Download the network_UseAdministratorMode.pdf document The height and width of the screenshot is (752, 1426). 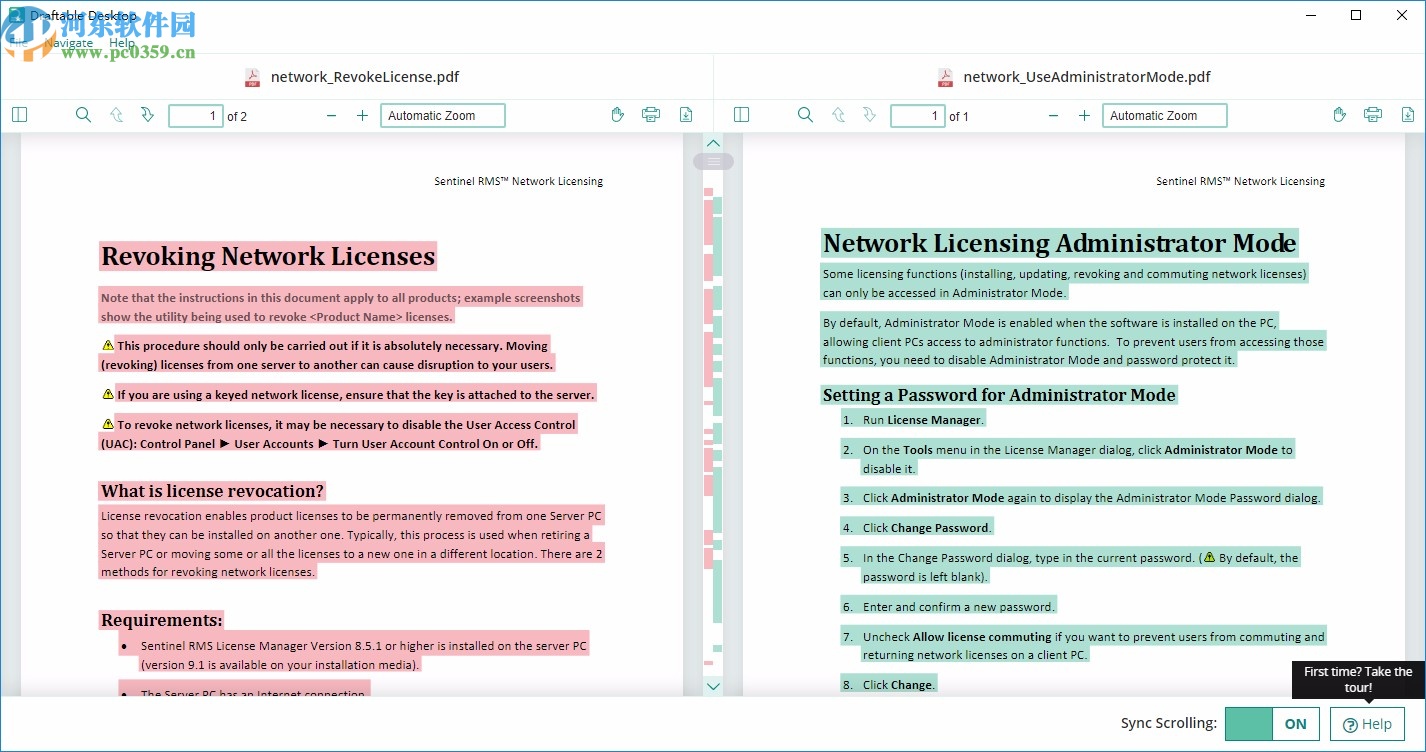[x=1408, y=115]
